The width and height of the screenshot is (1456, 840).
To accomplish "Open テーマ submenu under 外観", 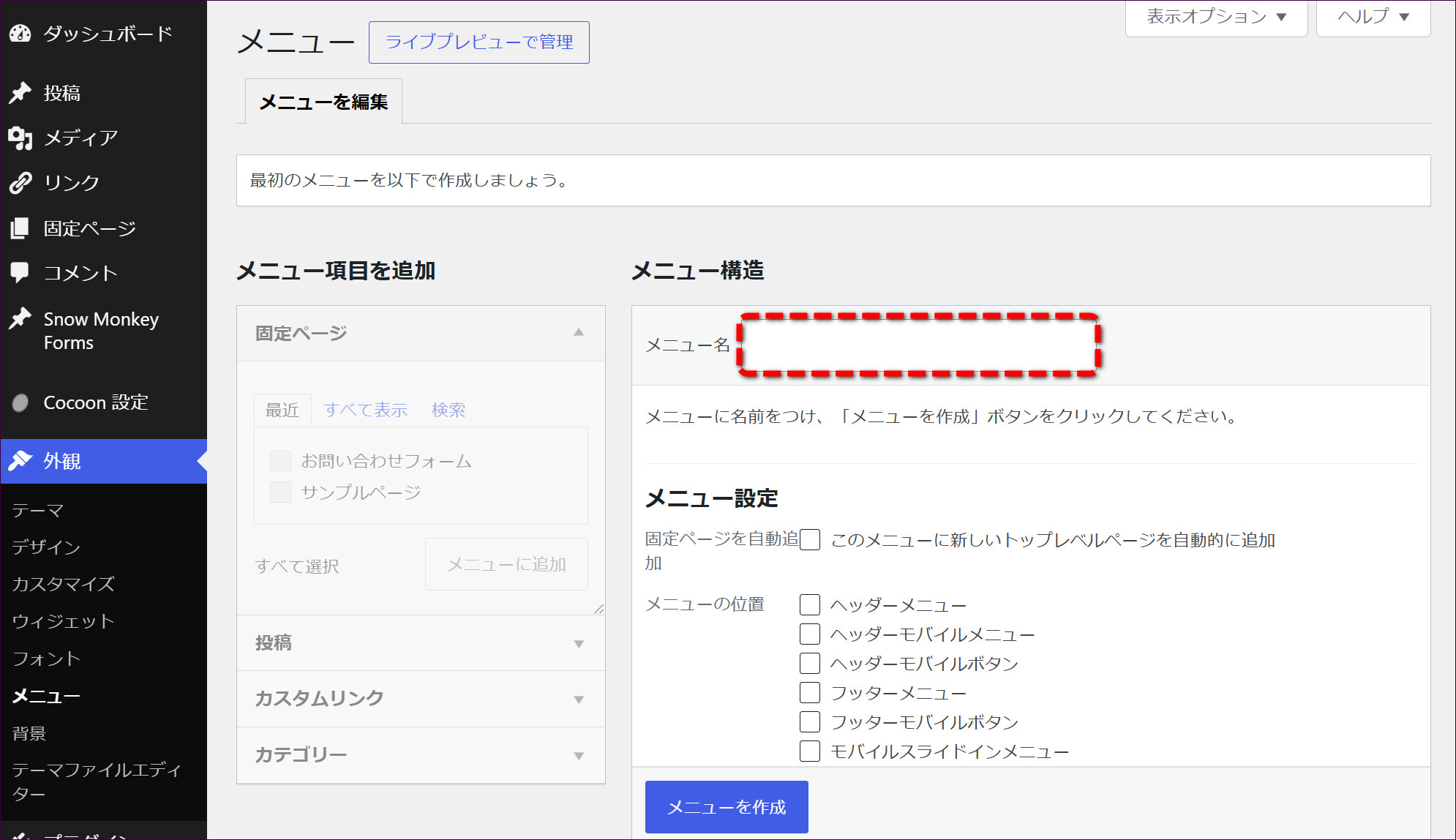I will 38,510.
